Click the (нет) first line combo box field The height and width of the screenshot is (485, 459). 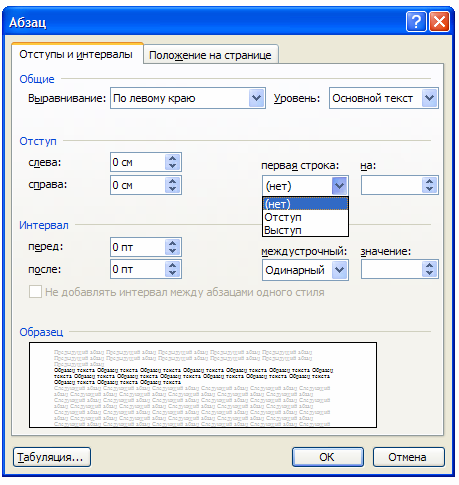[305, 186]
